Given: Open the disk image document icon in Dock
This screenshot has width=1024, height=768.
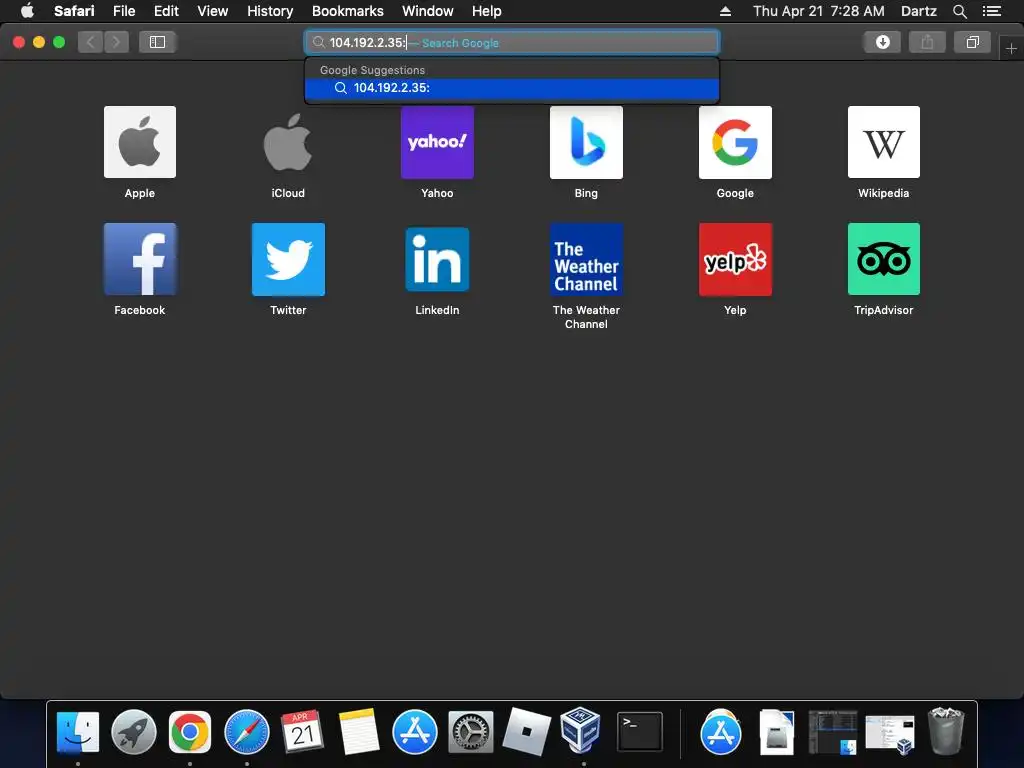Looking at the screenshot, I should (x=776, y=733).
